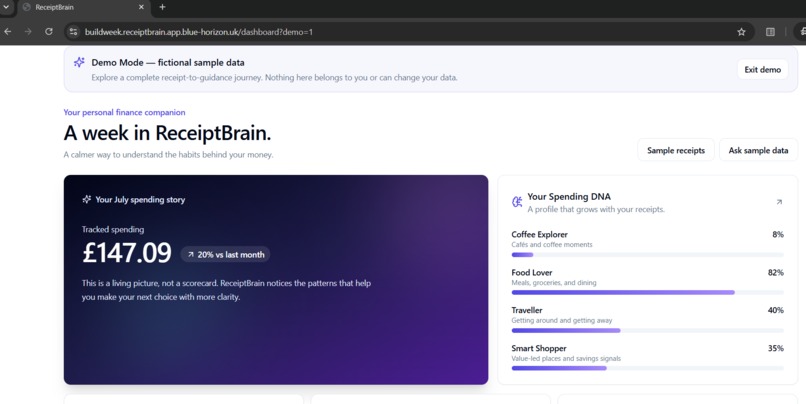Click the 82% value
The height and width of the screenshot is (404, 806).
click(x=776, y=272)
